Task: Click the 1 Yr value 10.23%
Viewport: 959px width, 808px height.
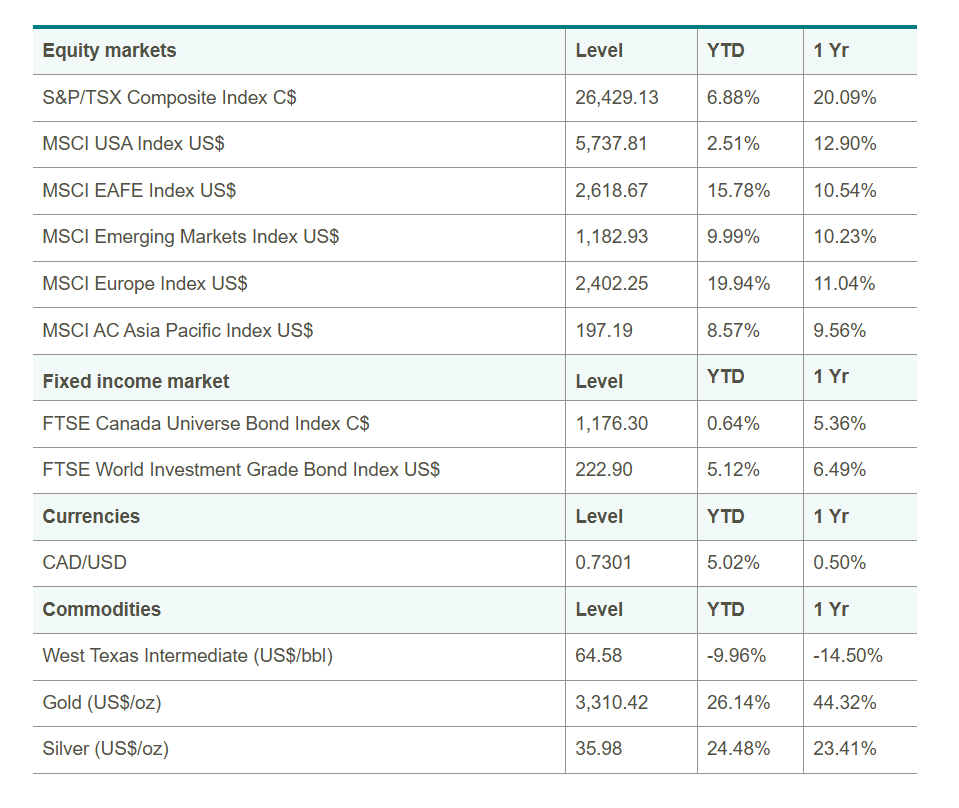Action: [x=845, y=237]
